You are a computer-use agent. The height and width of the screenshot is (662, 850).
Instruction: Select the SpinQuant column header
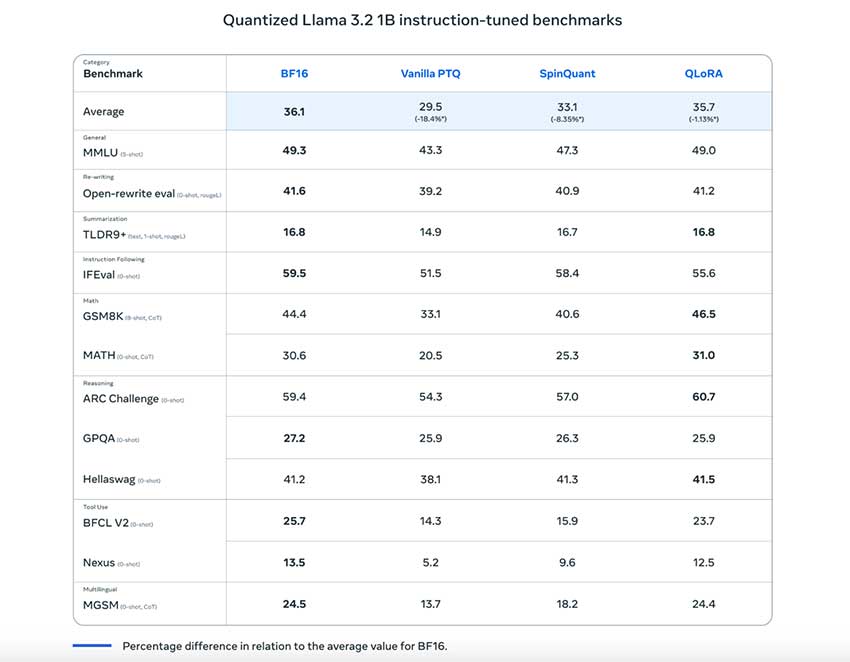pos(566,73)
